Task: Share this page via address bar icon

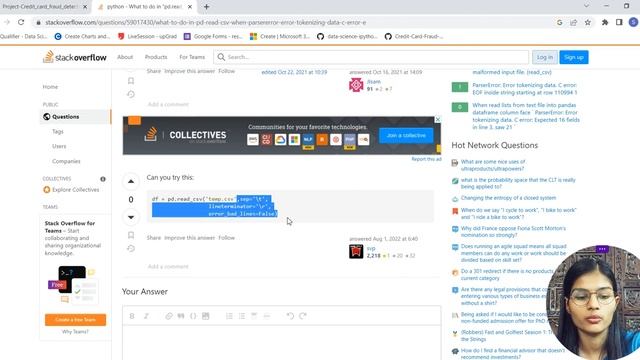Action: coord(573,22)
